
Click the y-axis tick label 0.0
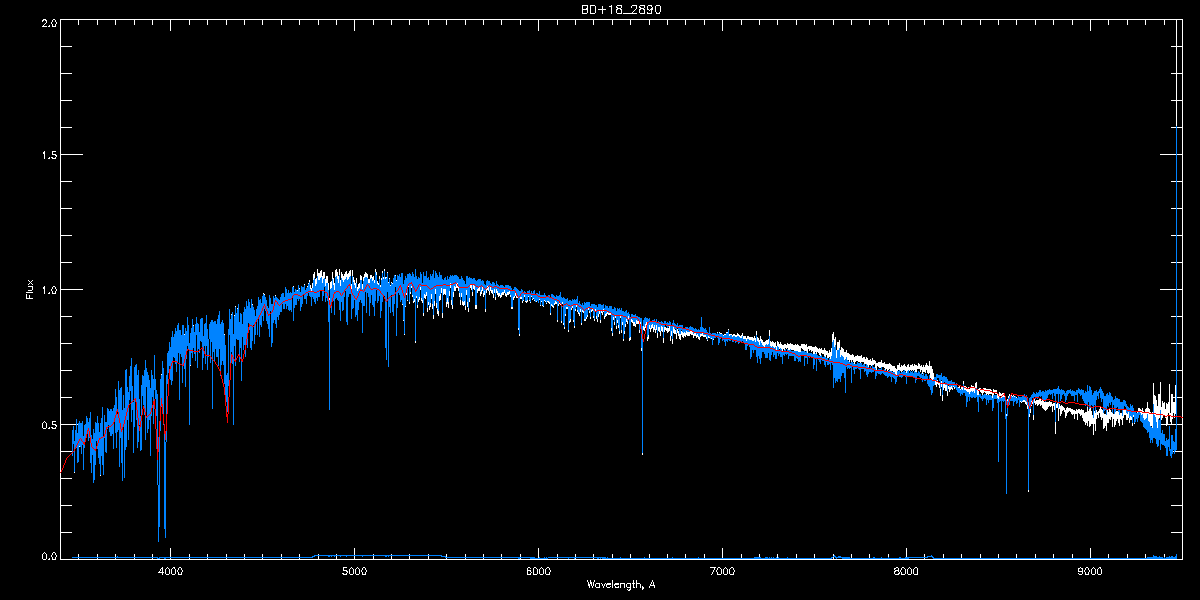point(47,555)
